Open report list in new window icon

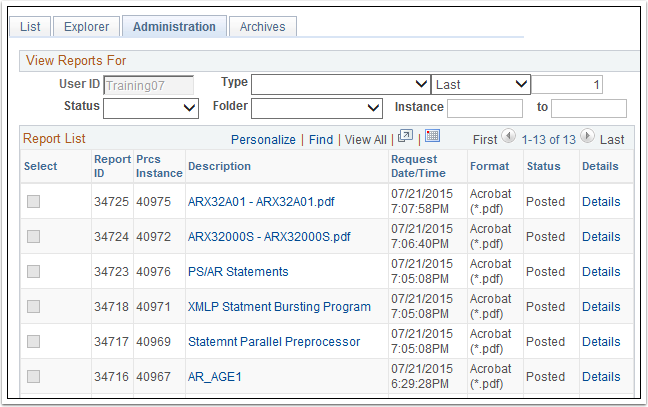tap(405, 136)
